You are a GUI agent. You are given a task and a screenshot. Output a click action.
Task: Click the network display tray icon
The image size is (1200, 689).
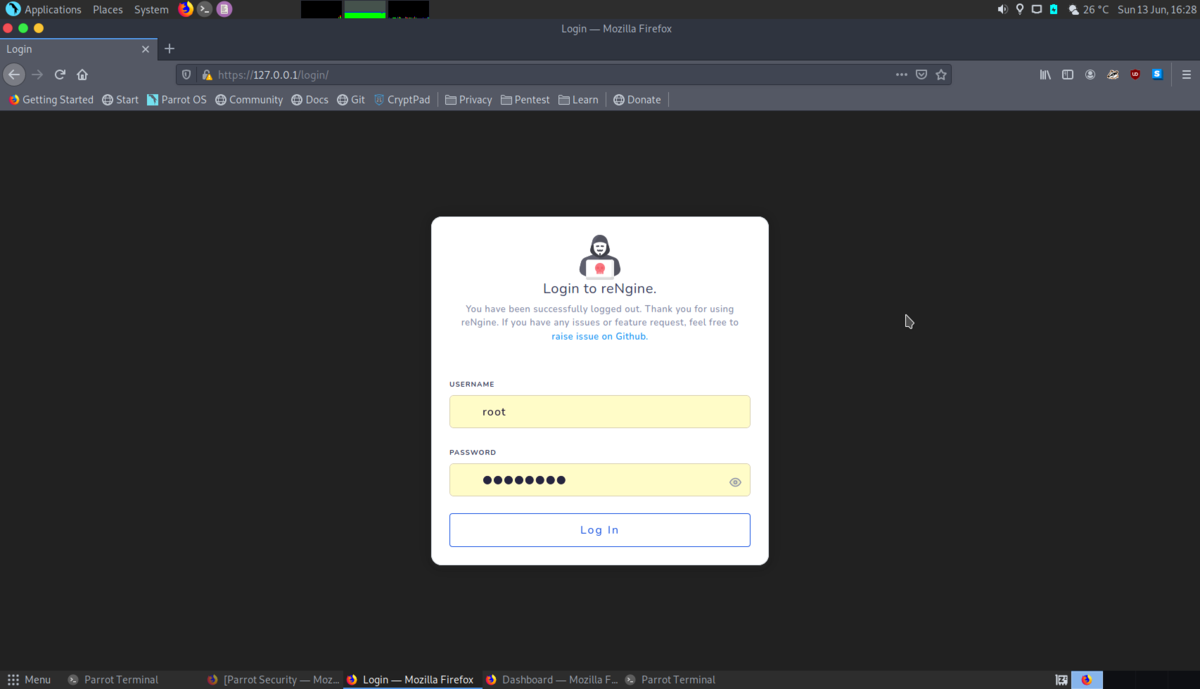tap(1036, 9)
